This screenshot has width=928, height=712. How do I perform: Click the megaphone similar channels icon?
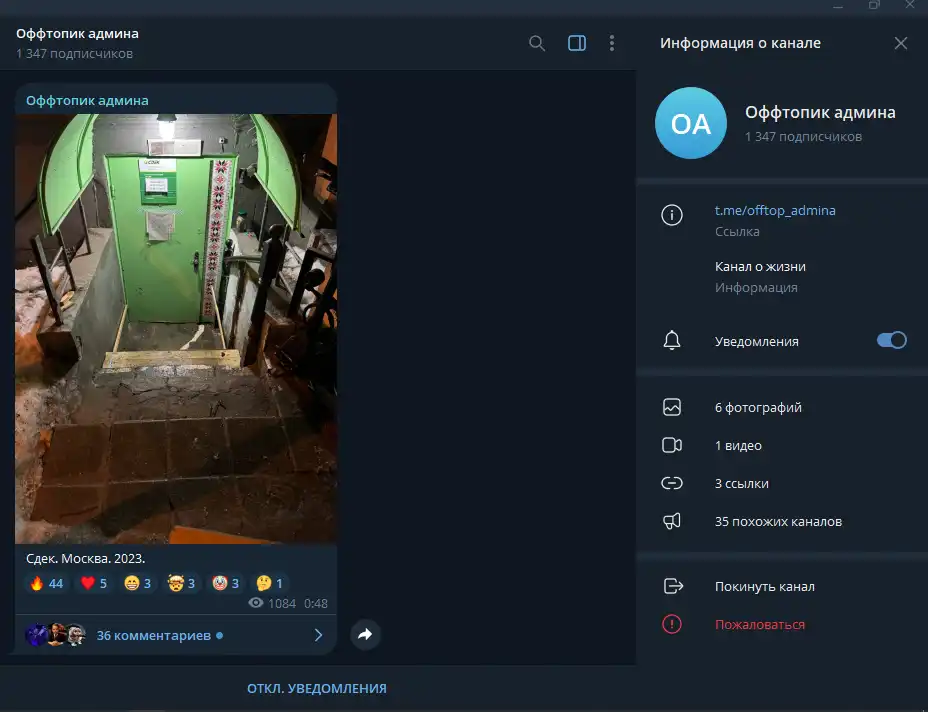pyautogui.click(x=672, y=521)
